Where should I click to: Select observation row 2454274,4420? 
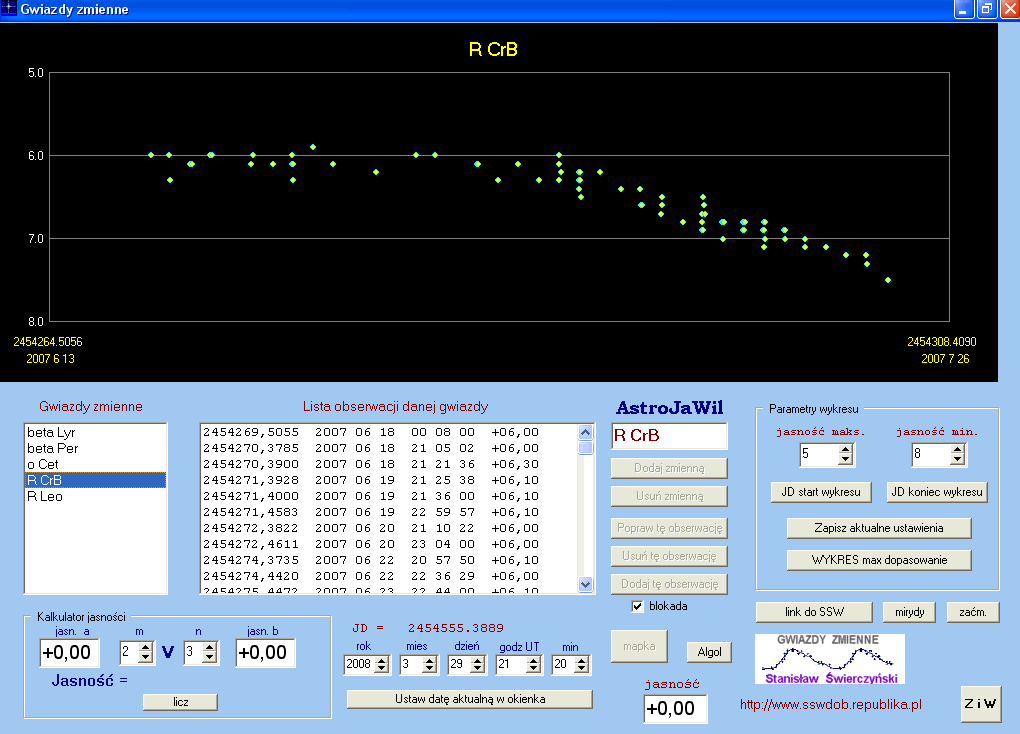[389, 576]
